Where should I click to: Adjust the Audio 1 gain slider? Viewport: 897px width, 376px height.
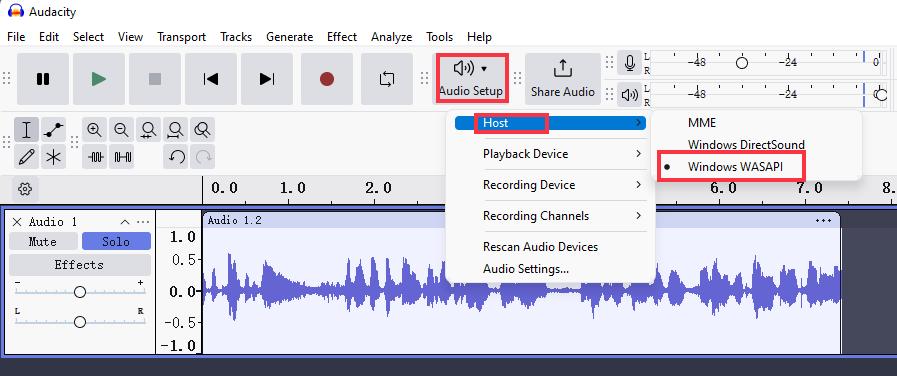[x=80, y=292]
